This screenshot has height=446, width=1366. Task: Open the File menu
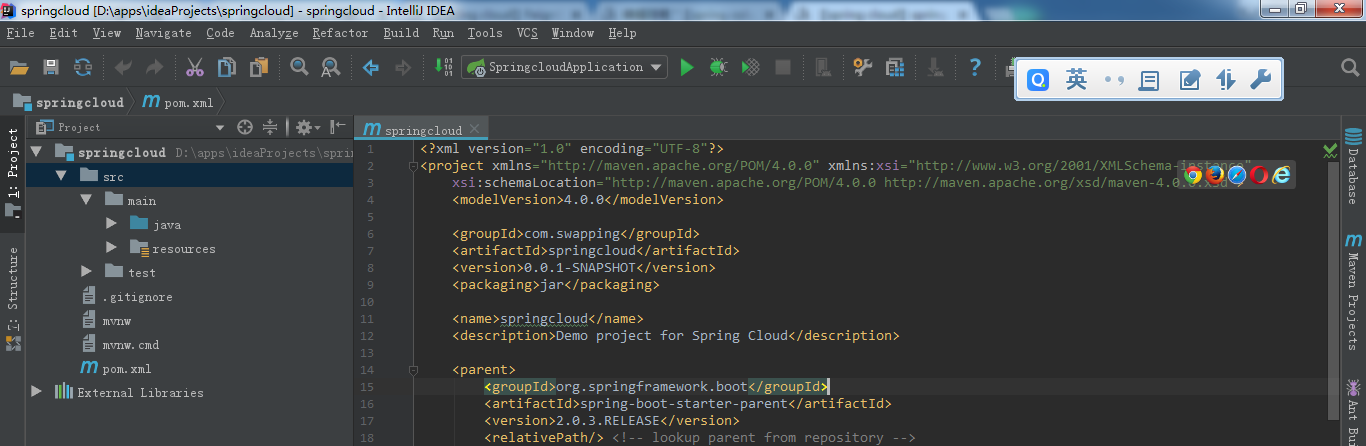[x=20, y=33]
